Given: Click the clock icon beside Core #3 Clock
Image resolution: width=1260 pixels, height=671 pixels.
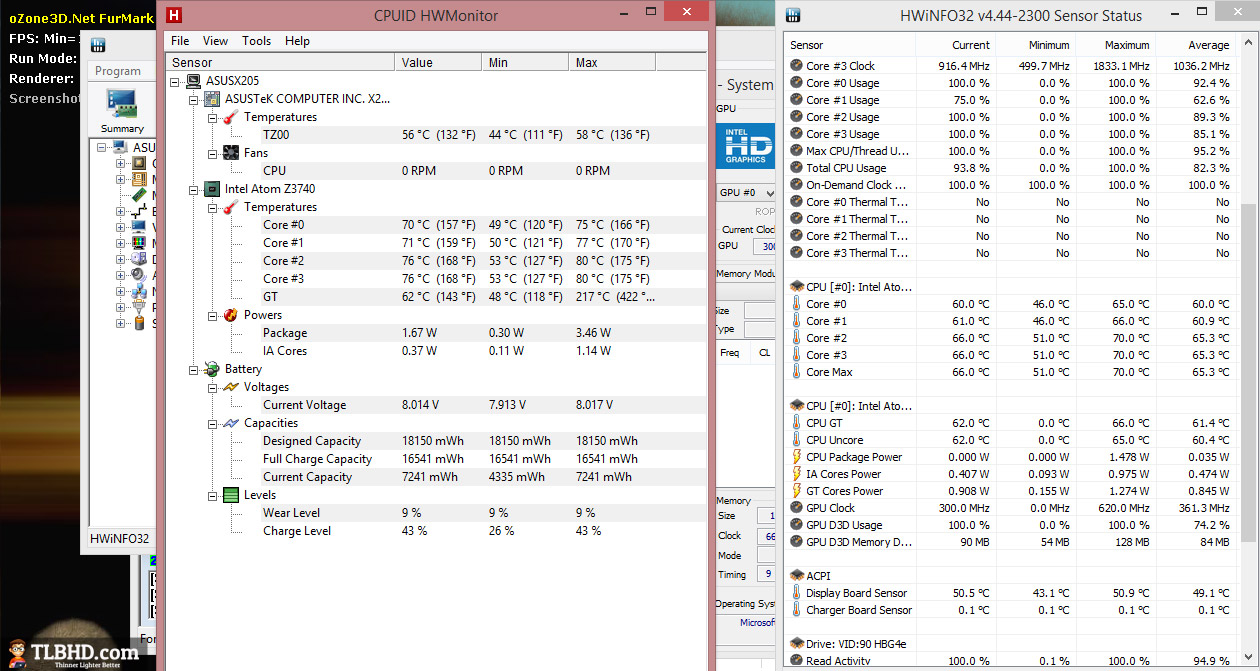Looking at the screenshot, I should 796,66.
